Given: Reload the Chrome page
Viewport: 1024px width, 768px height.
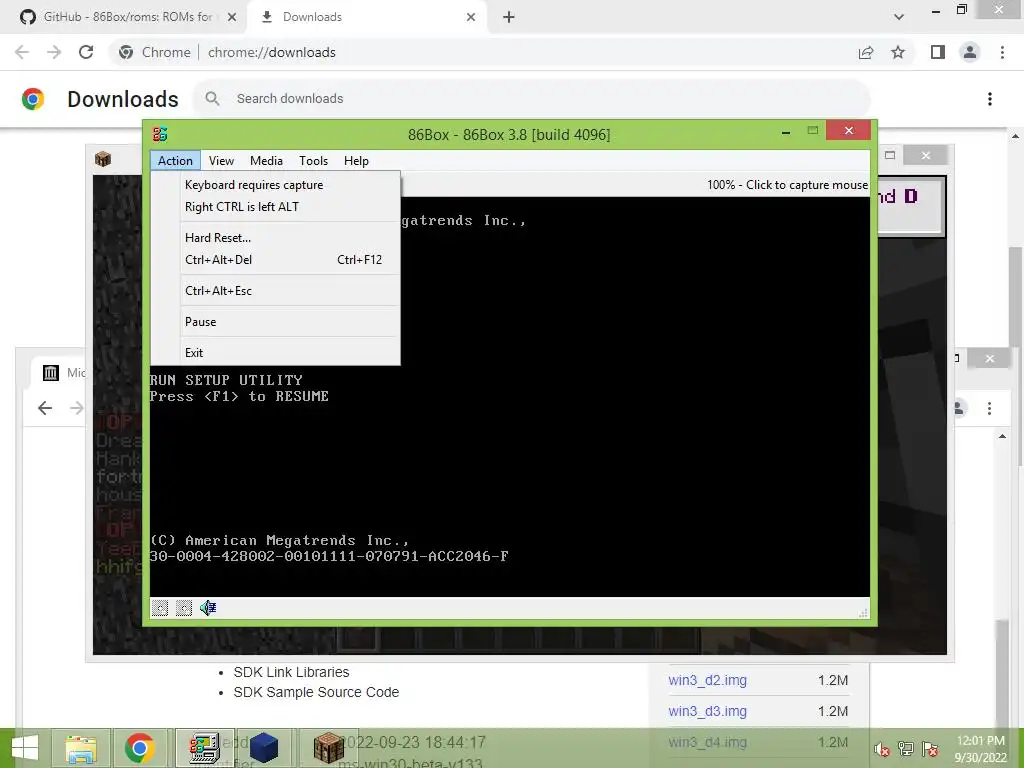Looking at the screenshot, I should point(86,52).
